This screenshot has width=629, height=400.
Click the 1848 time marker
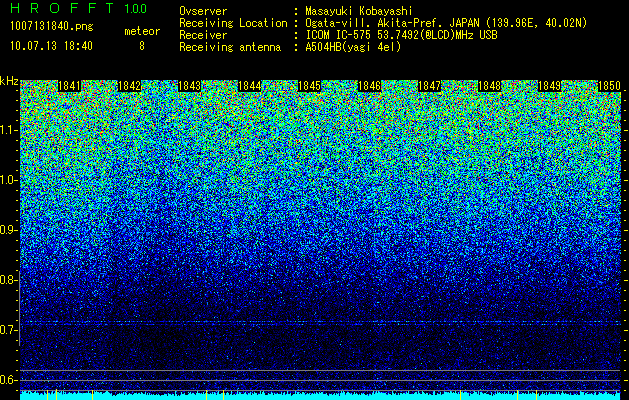489,86
